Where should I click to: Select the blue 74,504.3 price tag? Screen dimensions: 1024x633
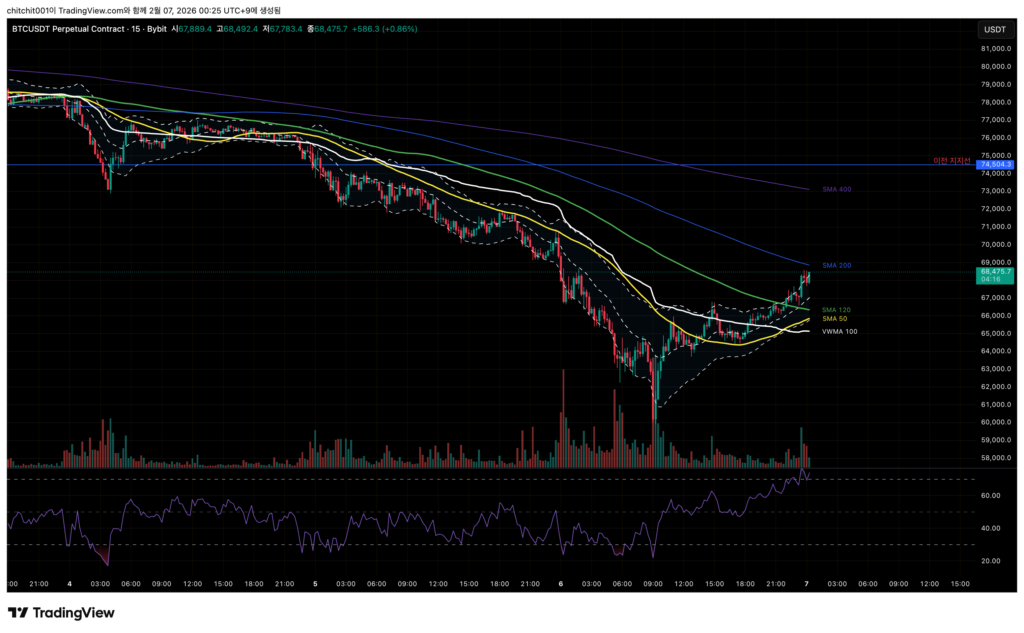tap(995, 164)
